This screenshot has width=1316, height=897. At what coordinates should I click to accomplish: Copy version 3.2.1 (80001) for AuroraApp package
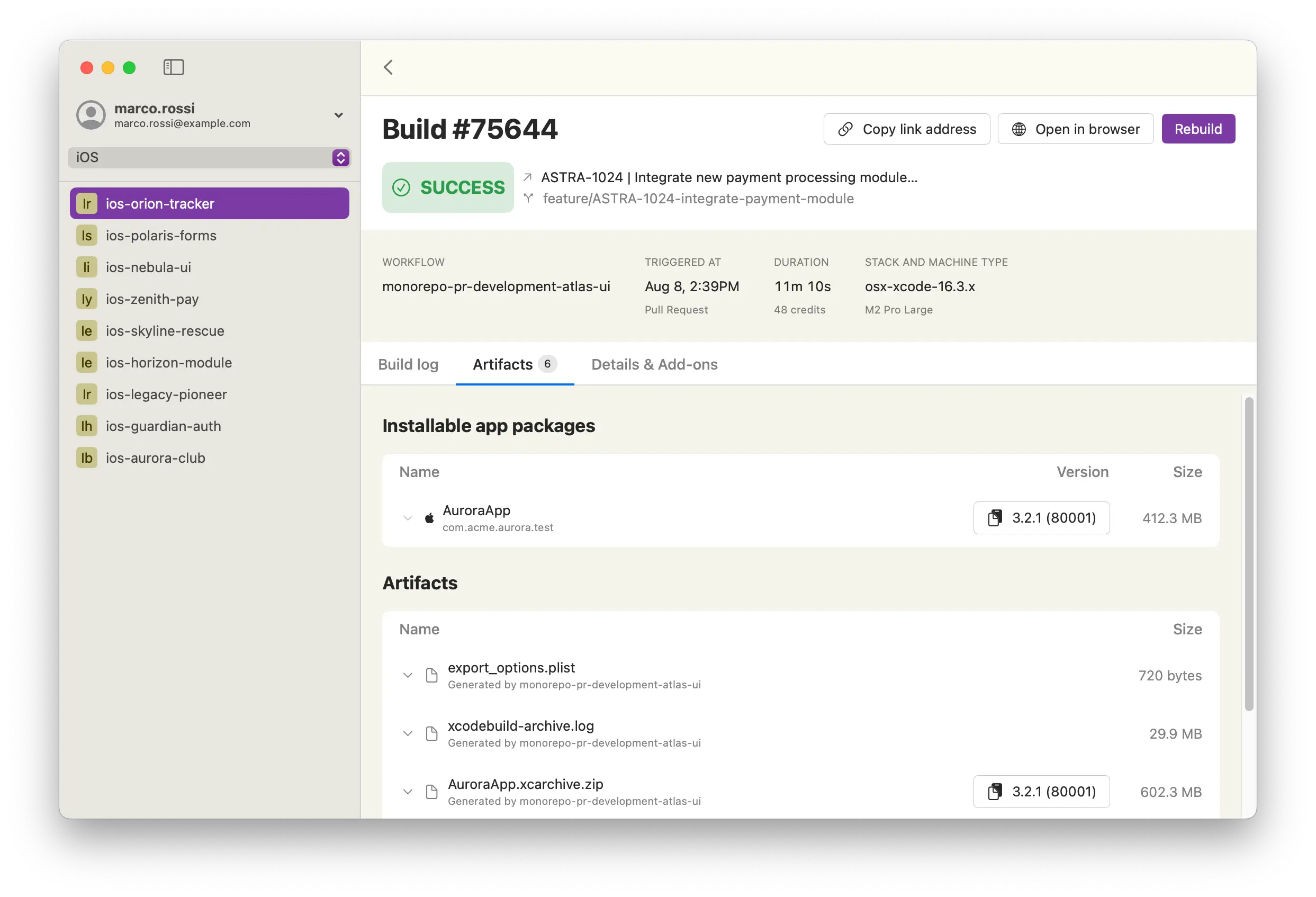point(1041,517)
